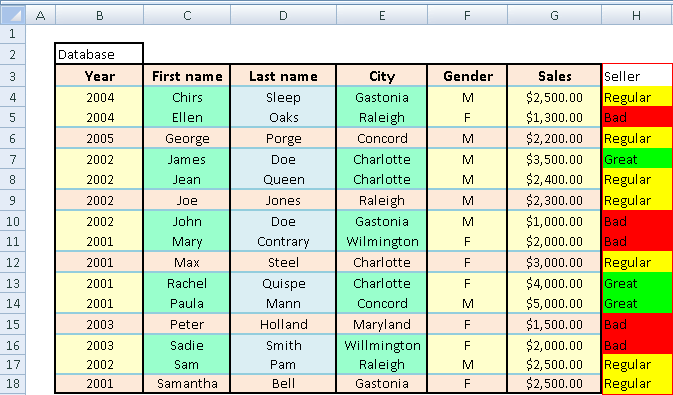
Task: Select the Great seller cell in row 14
Action: 637,304
